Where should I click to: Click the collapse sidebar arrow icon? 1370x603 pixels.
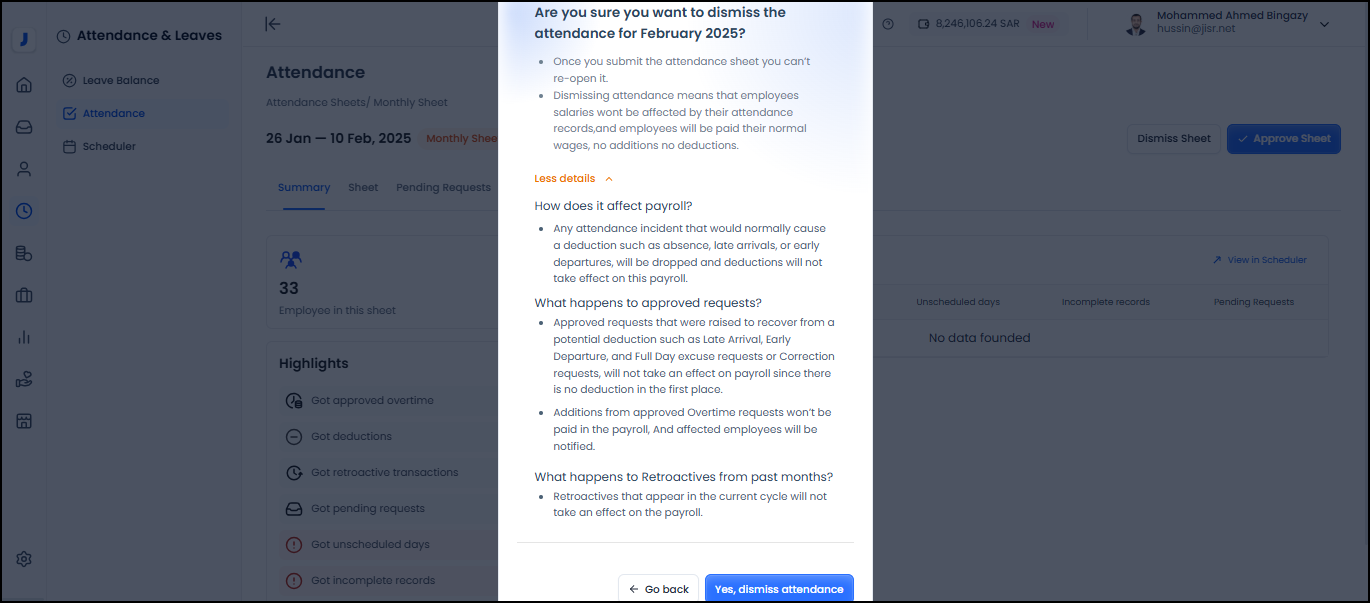(x=272, y=24)
